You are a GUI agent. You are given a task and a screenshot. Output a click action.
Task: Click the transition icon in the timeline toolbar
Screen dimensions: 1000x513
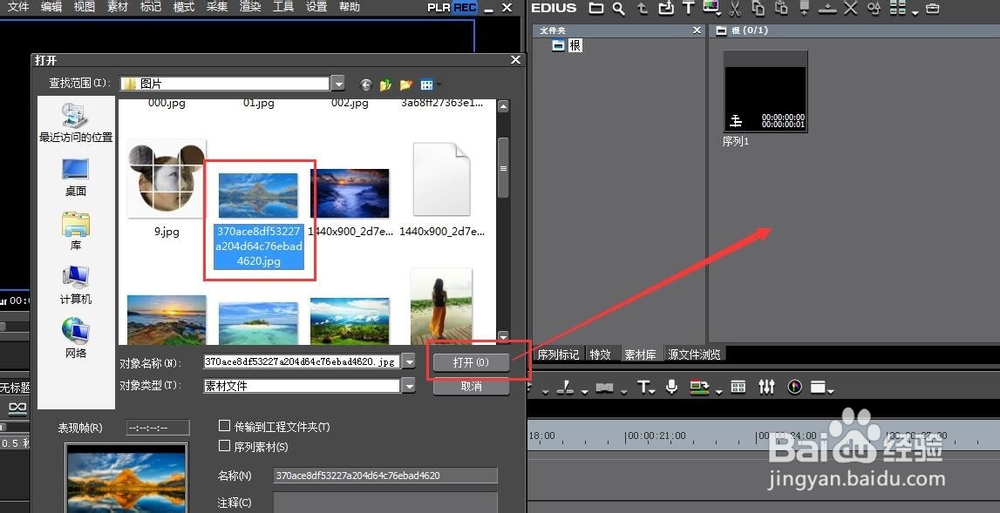[x=605, y=387]
